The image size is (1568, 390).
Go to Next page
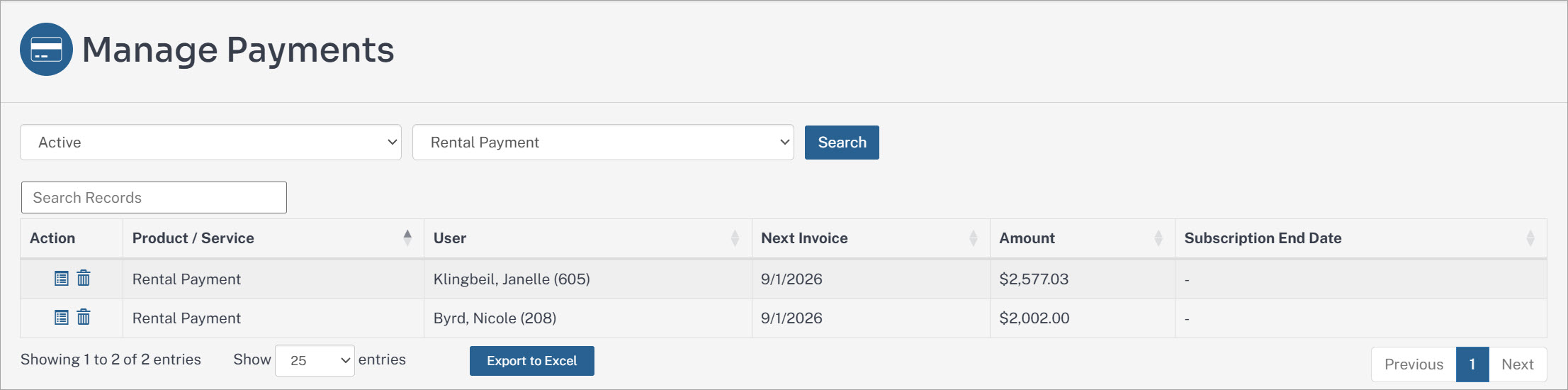coord(1517,364)
